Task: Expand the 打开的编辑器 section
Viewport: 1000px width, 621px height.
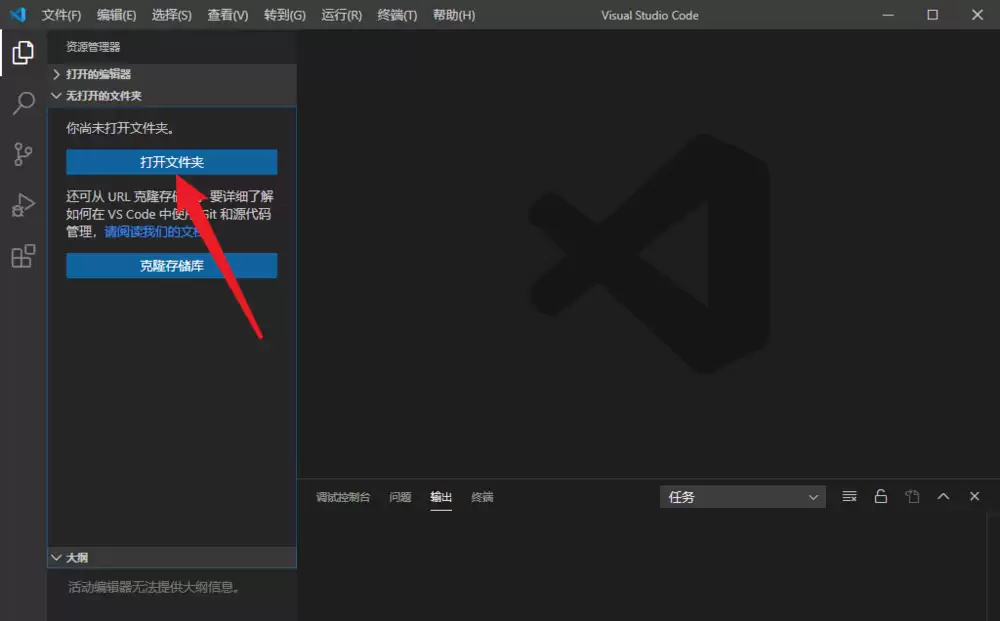Action: (x=172, y=74)
